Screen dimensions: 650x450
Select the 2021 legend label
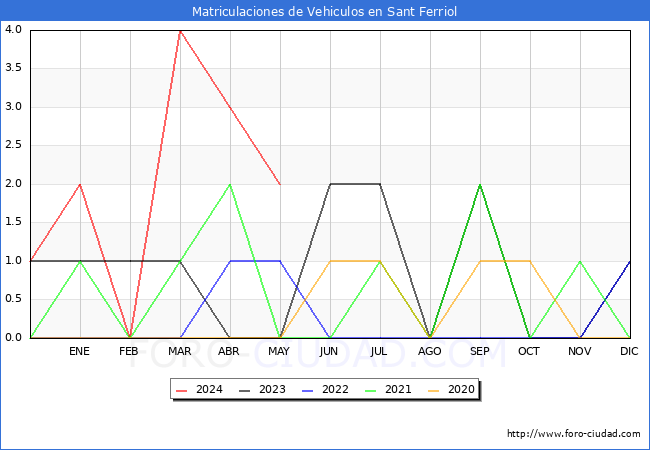398,390
